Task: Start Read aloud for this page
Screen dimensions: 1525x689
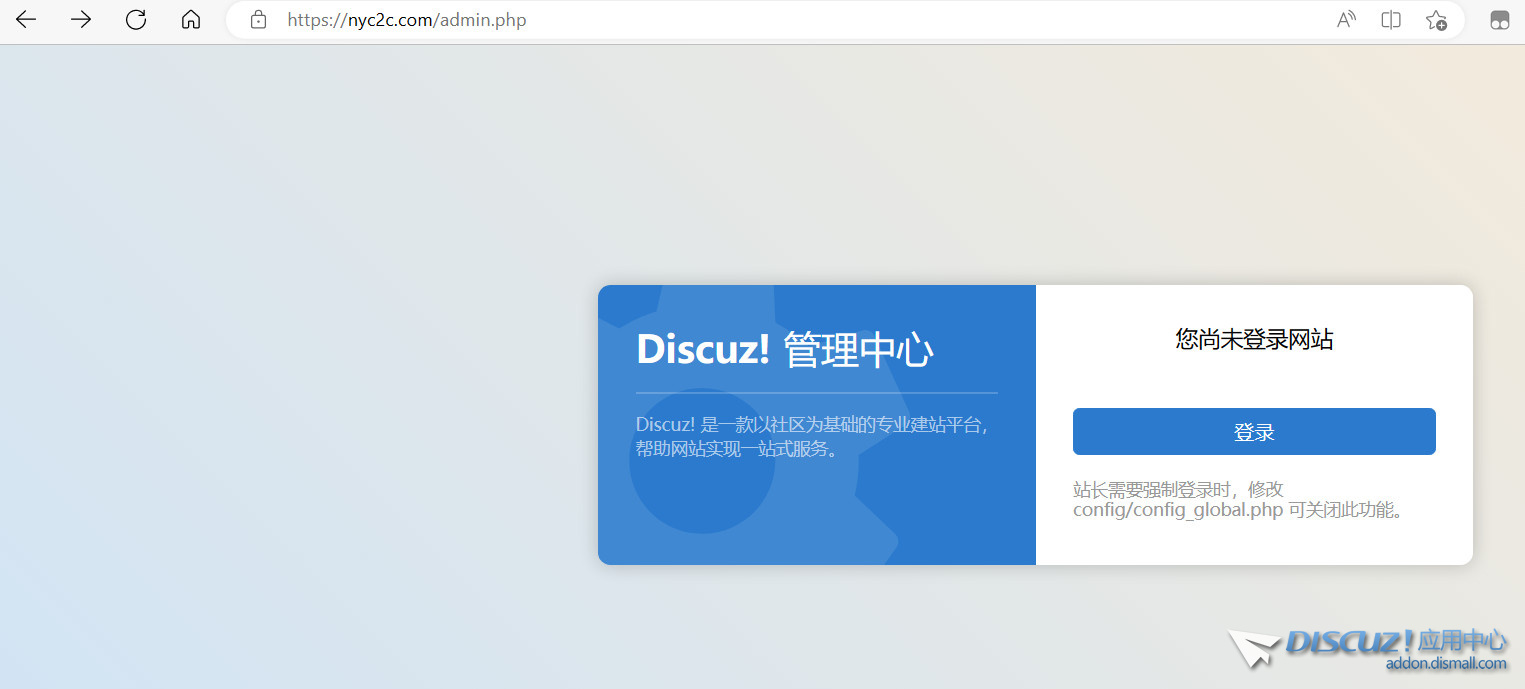Action: tap(1345, 19)
